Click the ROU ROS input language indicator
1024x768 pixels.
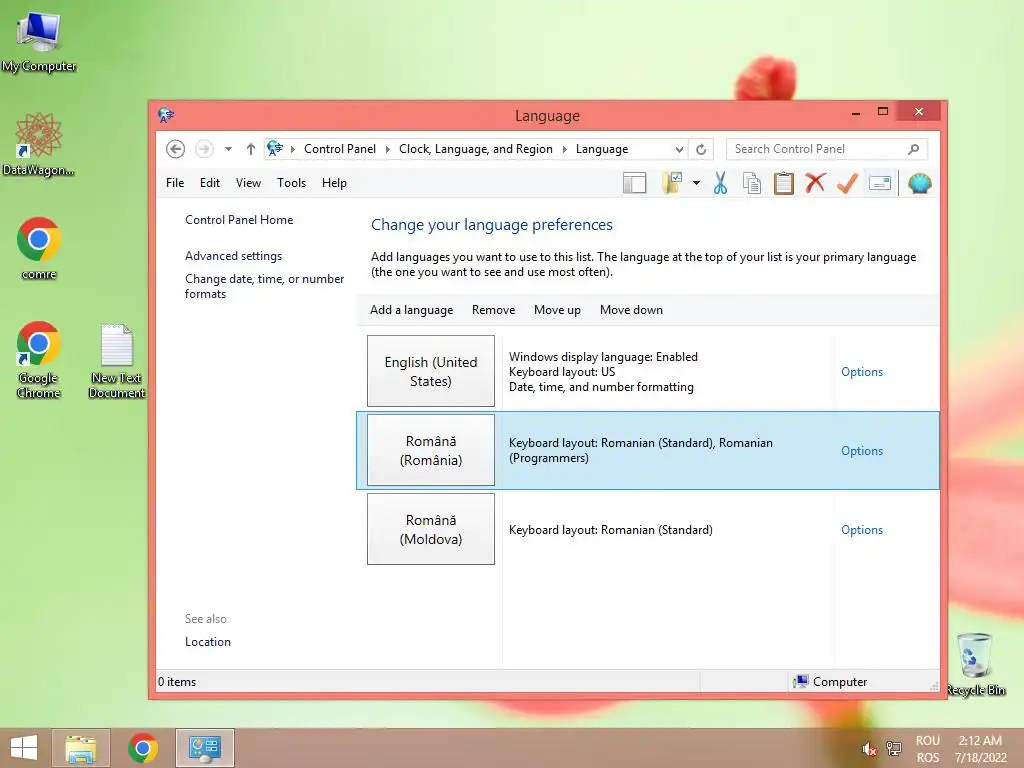pos(927,749)
